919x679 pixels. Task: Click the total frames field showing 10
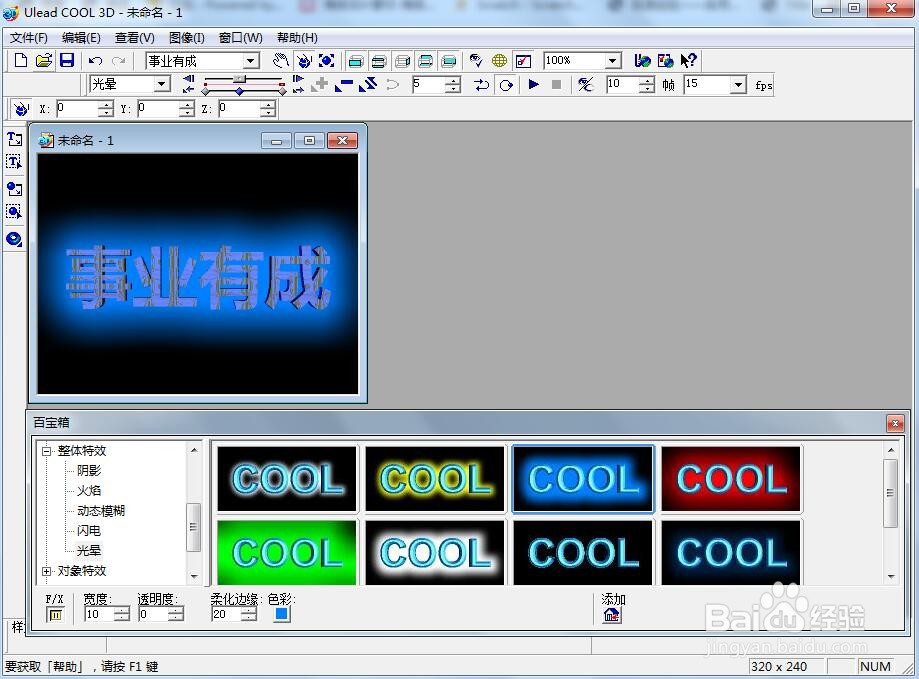622,85
